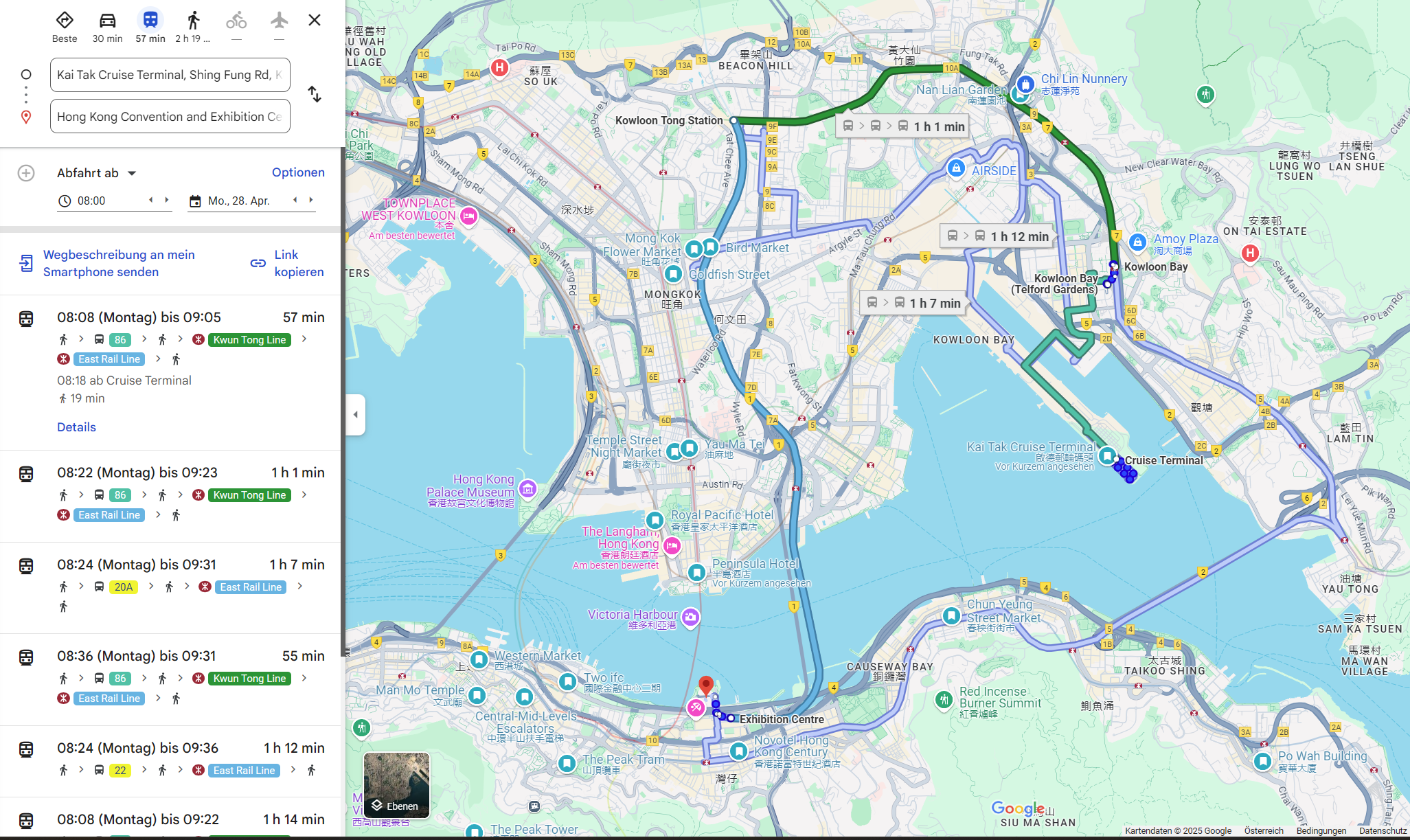Click the 1 h 7 min route label on map
This screenshot has height=840, width=1410.
tap(913, 303)
